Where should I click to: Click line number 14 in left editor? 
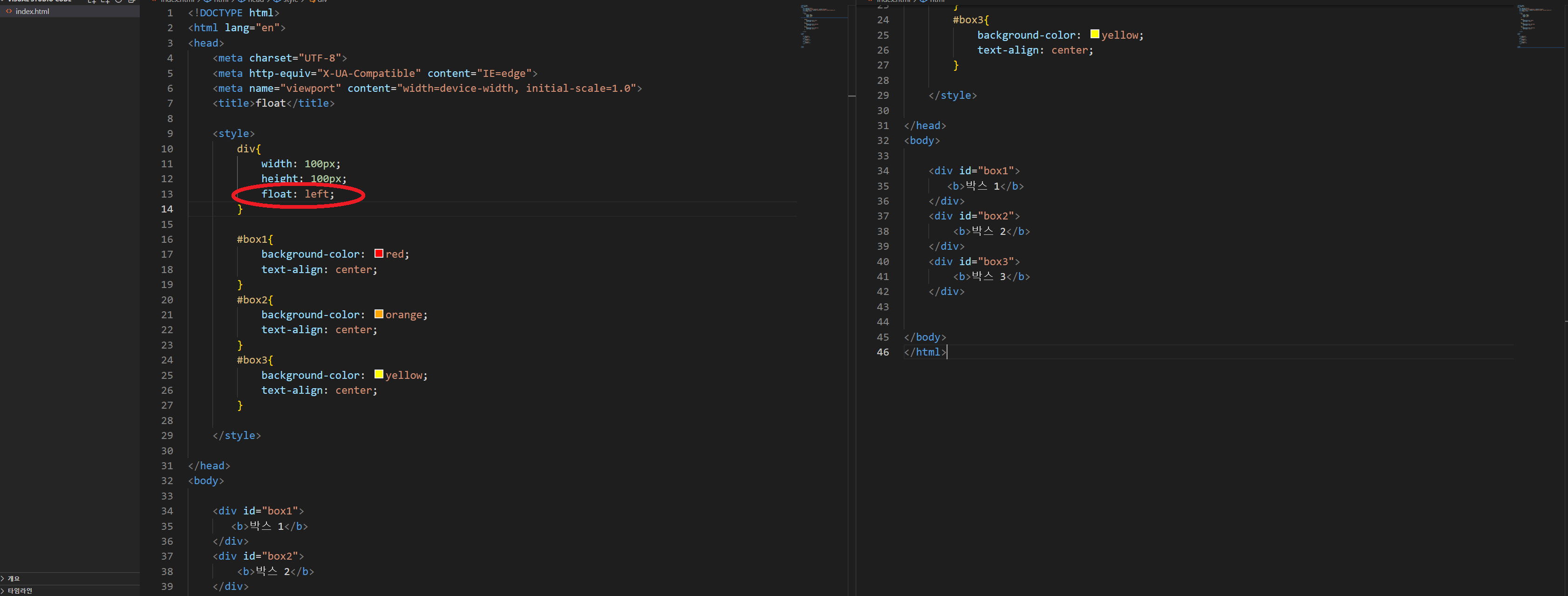167,209
